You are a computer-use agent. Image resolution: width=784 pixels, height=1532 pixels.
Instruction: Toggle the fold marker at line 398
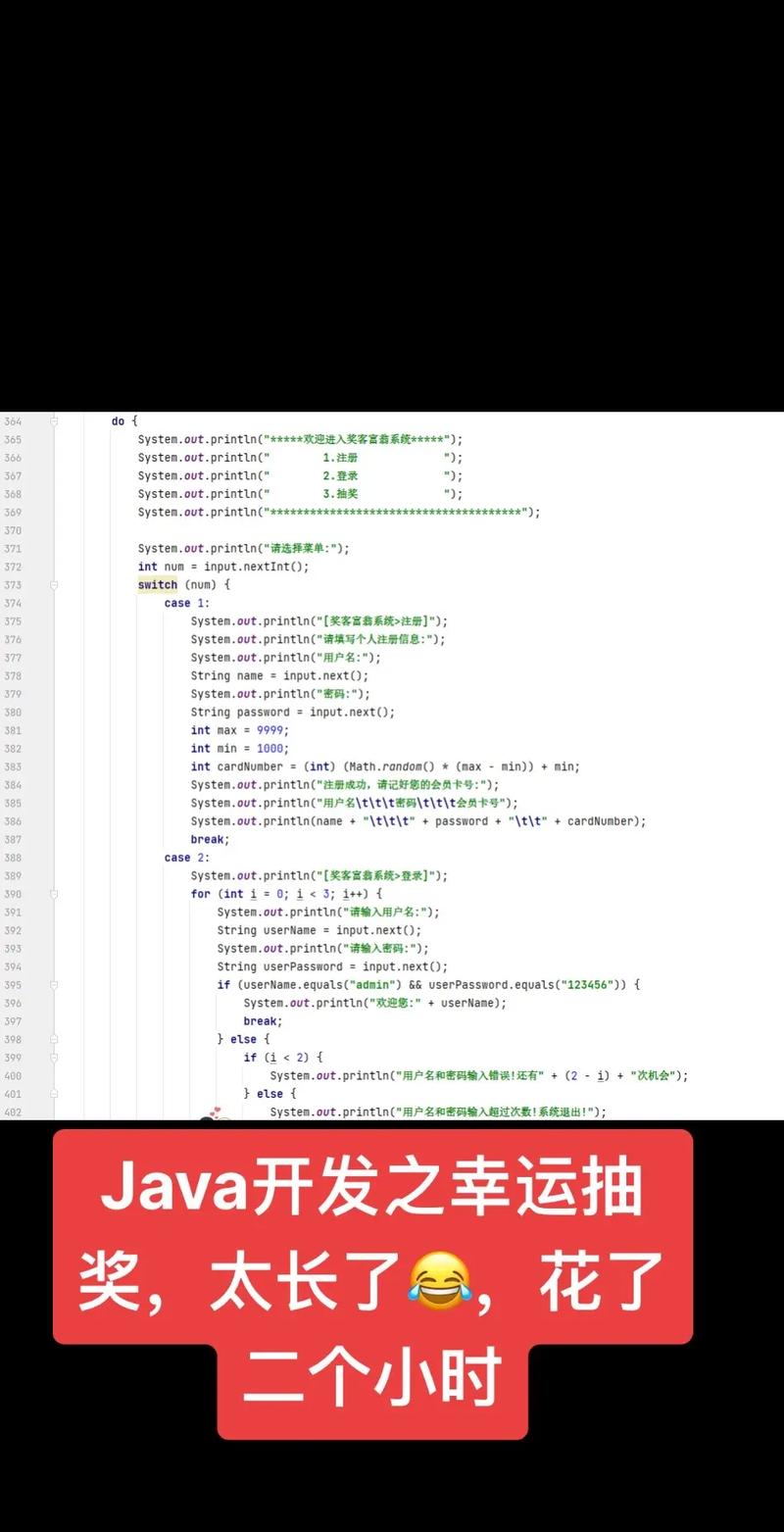(x=55, y=1039)
